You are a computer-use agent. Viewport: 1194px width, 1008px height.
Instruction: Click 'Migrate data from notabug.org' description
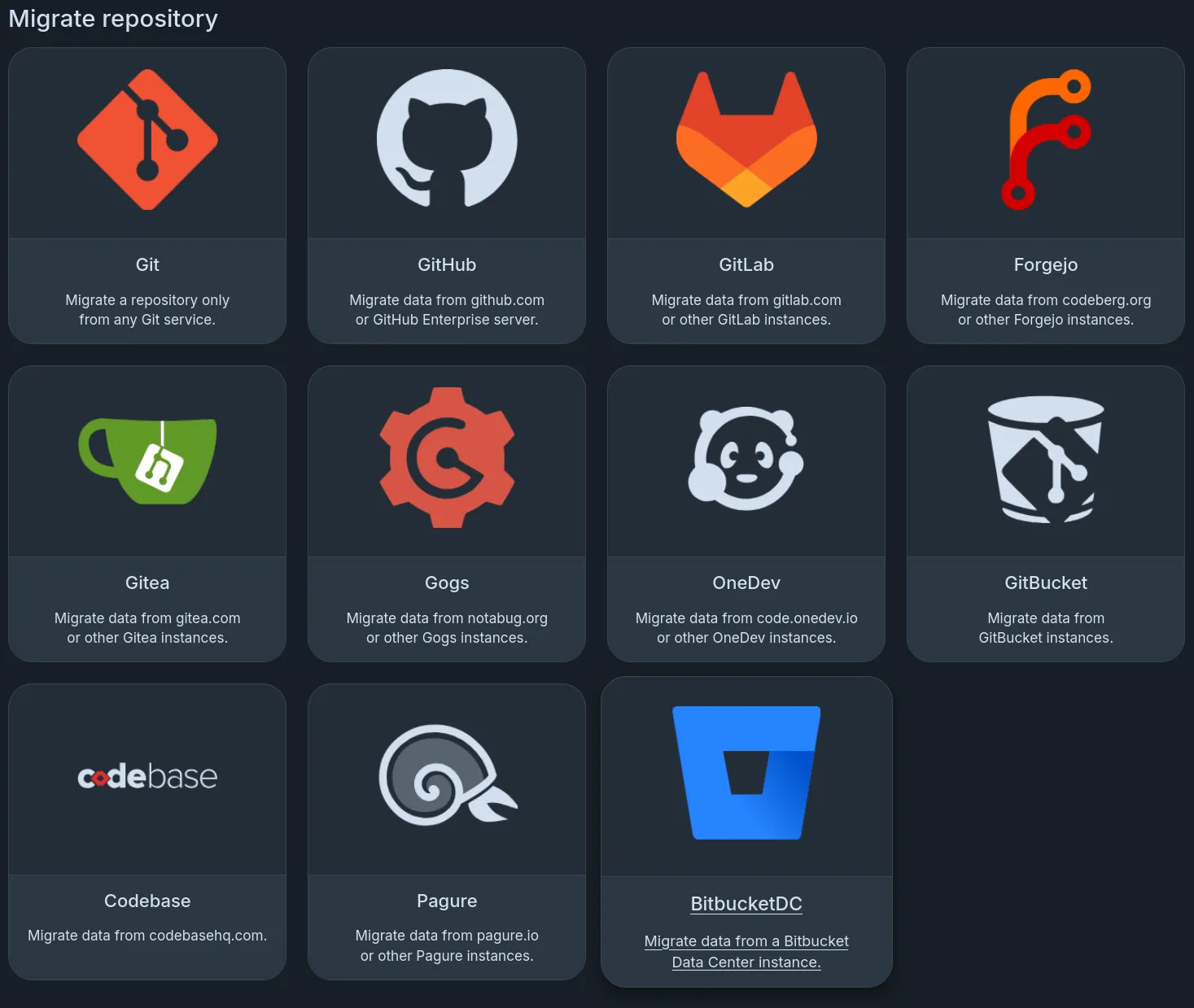(x=447, y=628)
